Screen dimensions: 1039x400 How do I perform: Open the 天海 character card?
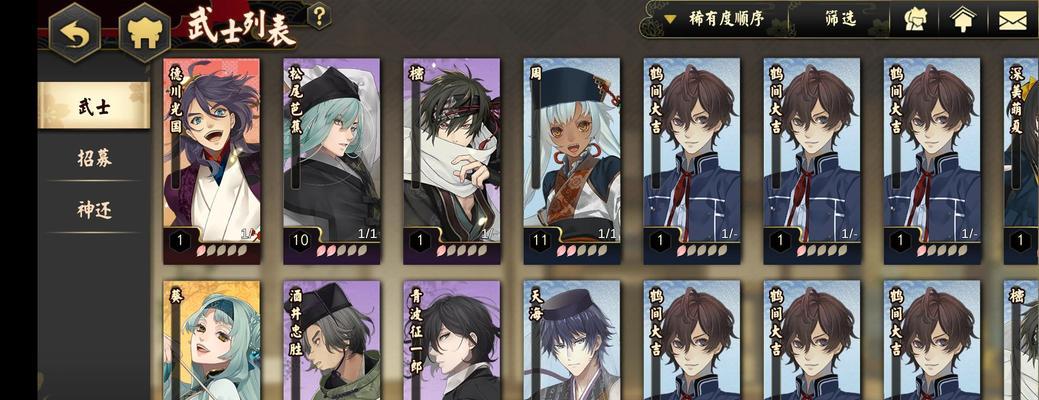pos(572,340)
